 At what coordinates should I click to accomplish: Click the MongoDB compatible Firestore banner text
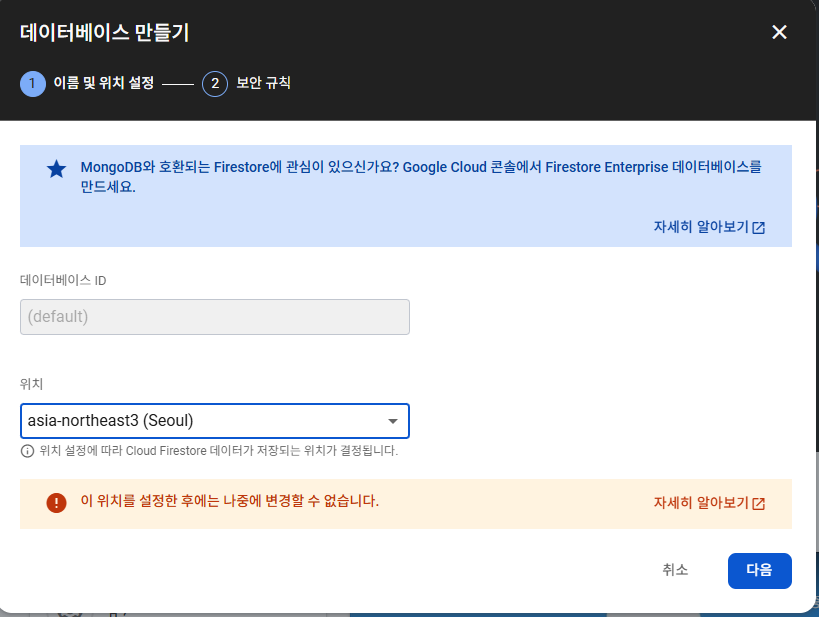click(x=420, y=177)
